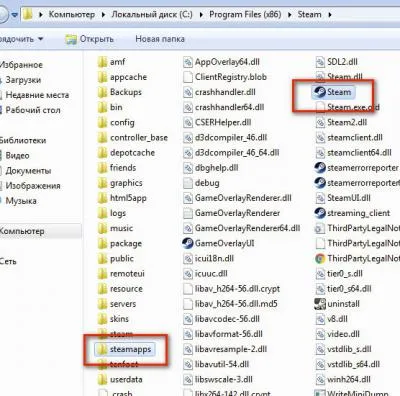
Task: Open the Упорядочить dropdown arrow
Action: (40, 39)
